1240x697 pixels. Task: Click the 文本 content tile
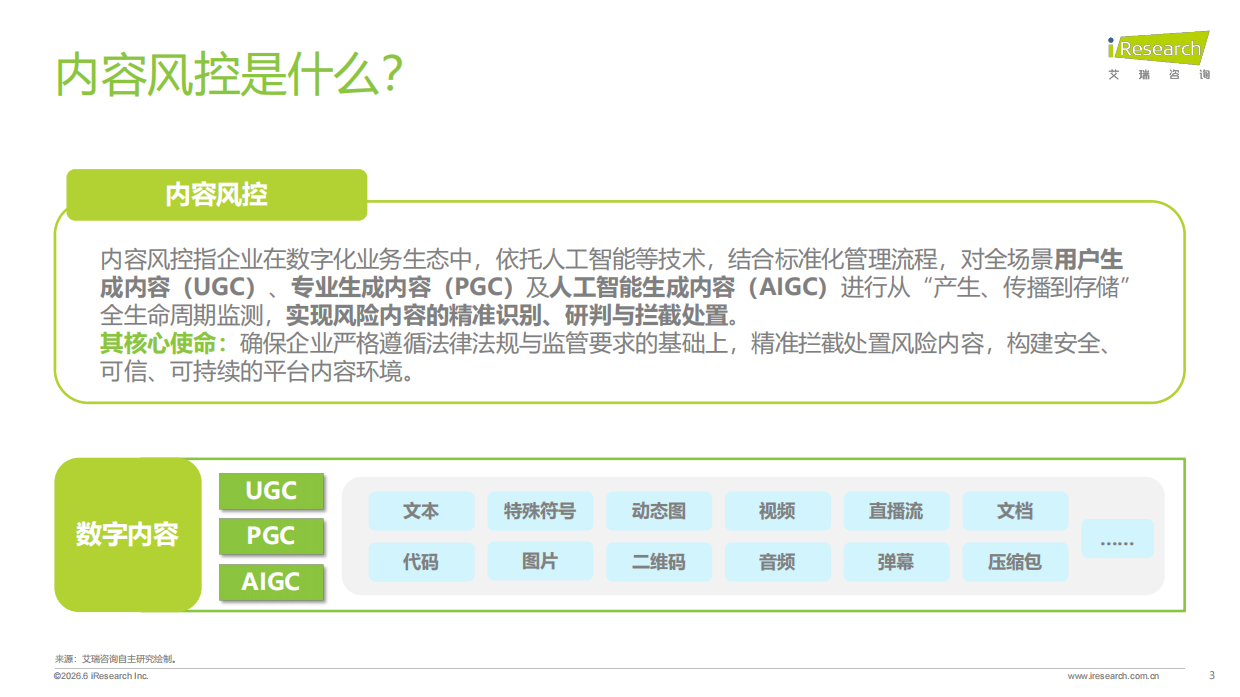pyautogui.click(x=421, y=511)
